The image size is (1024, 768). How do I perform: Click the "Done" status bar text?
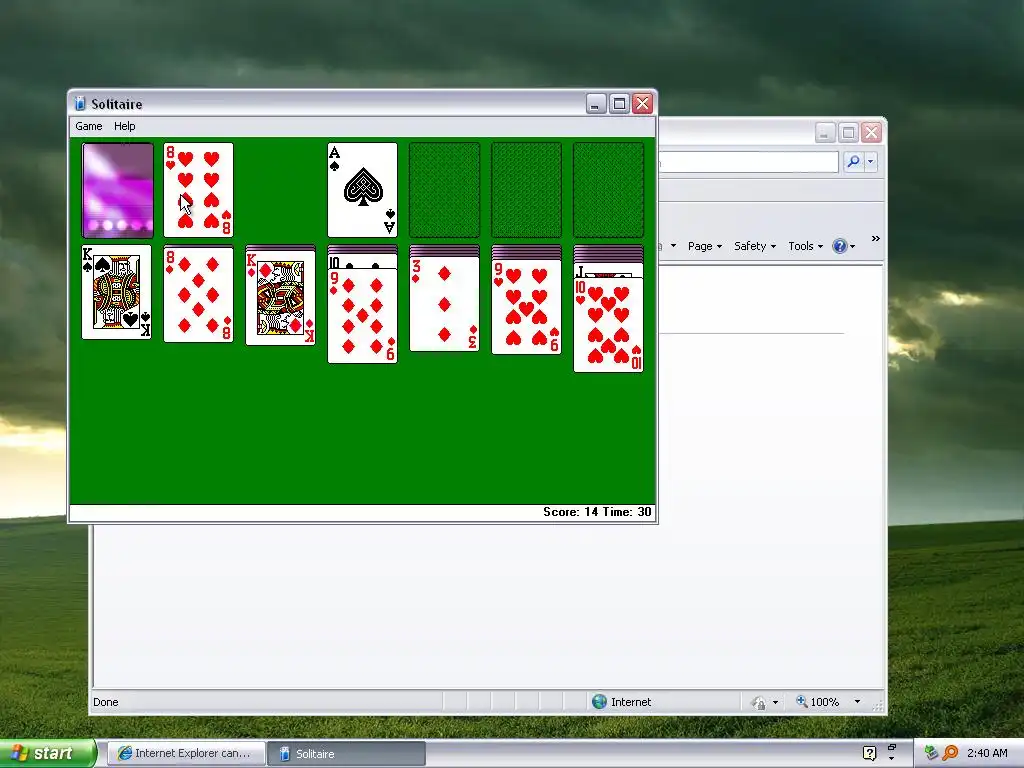point(106,702)
